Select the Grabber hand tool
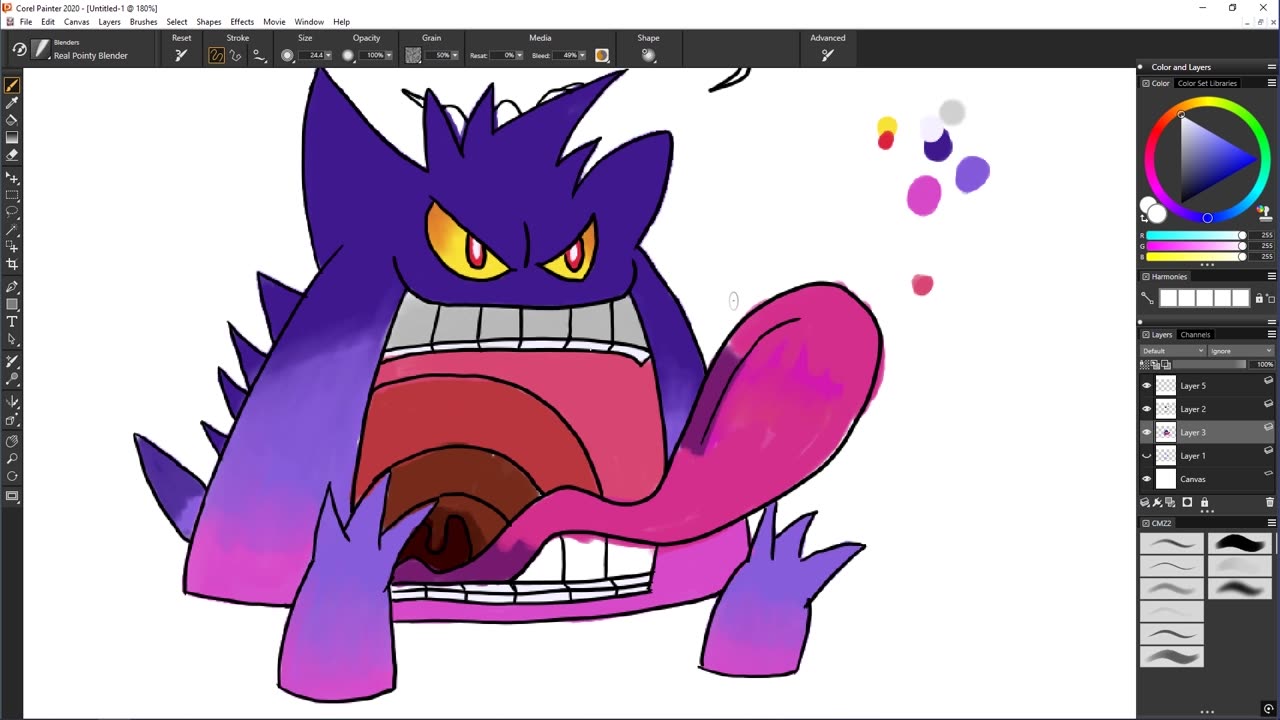Viewport: 1280px width, 720px height. click(12, 441)
